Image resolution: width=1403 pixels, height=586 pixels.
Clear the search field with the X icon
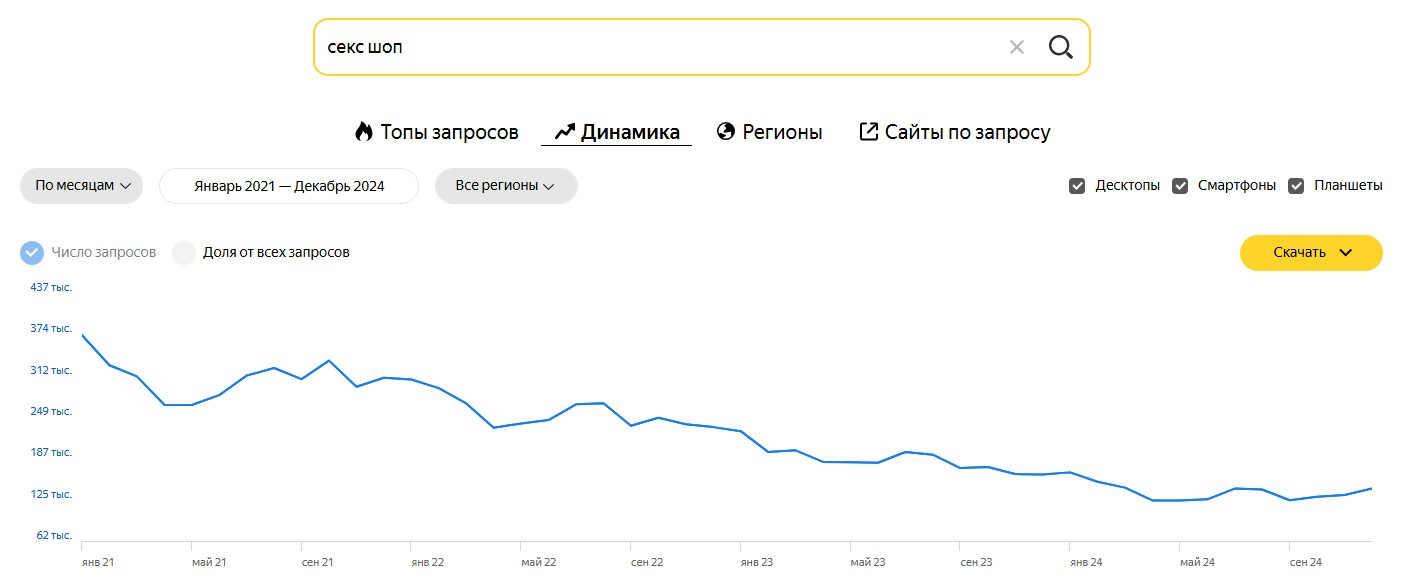tap(1016, 47)
